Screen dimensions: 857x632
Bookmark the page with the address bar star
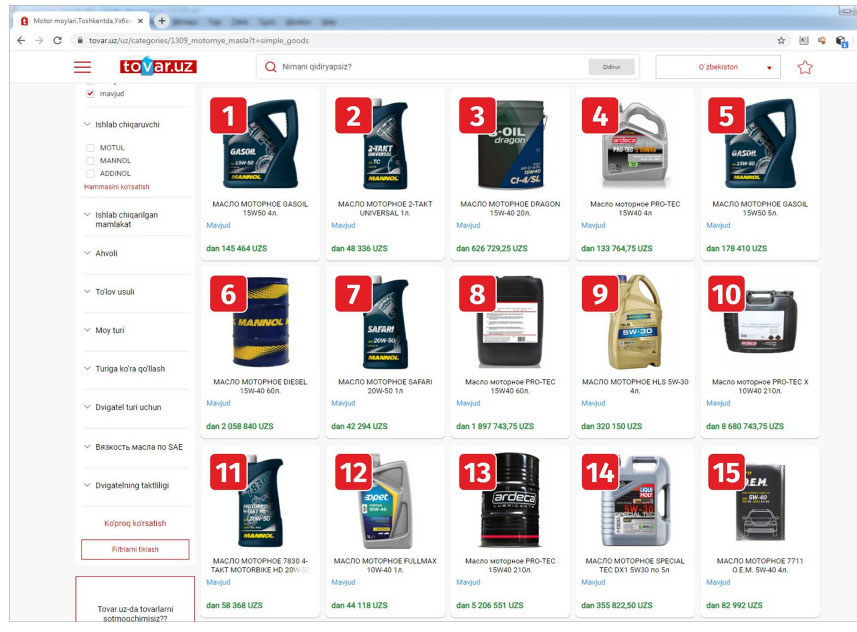(x=781, y=41)
